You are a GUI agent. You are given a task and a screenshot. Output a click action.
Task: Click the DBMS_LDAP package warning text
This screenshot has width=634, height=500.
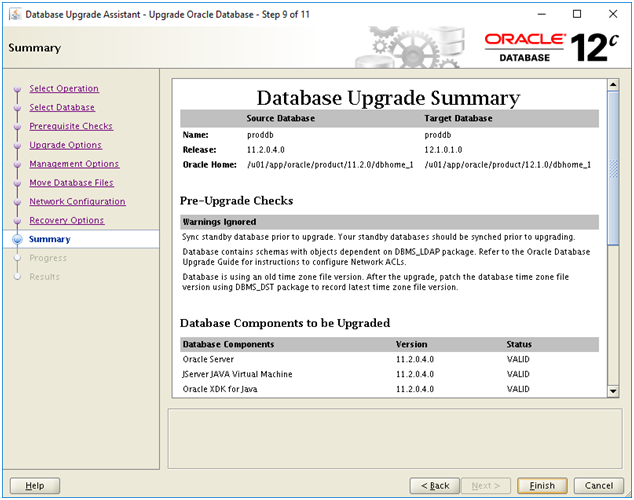(x=386, y=257)
